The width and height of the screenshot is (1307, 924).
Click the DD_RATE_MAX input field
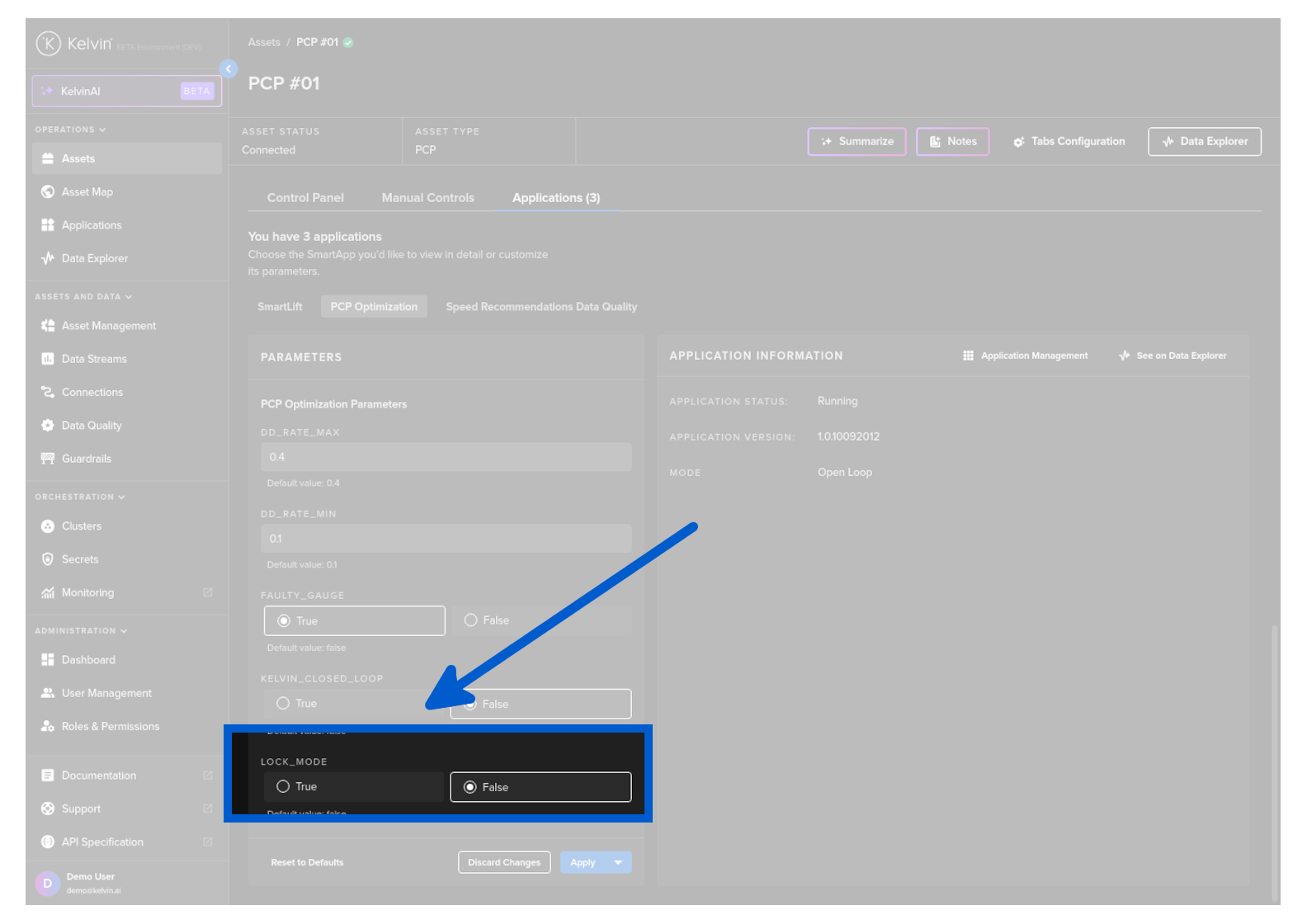pos(446,457)
